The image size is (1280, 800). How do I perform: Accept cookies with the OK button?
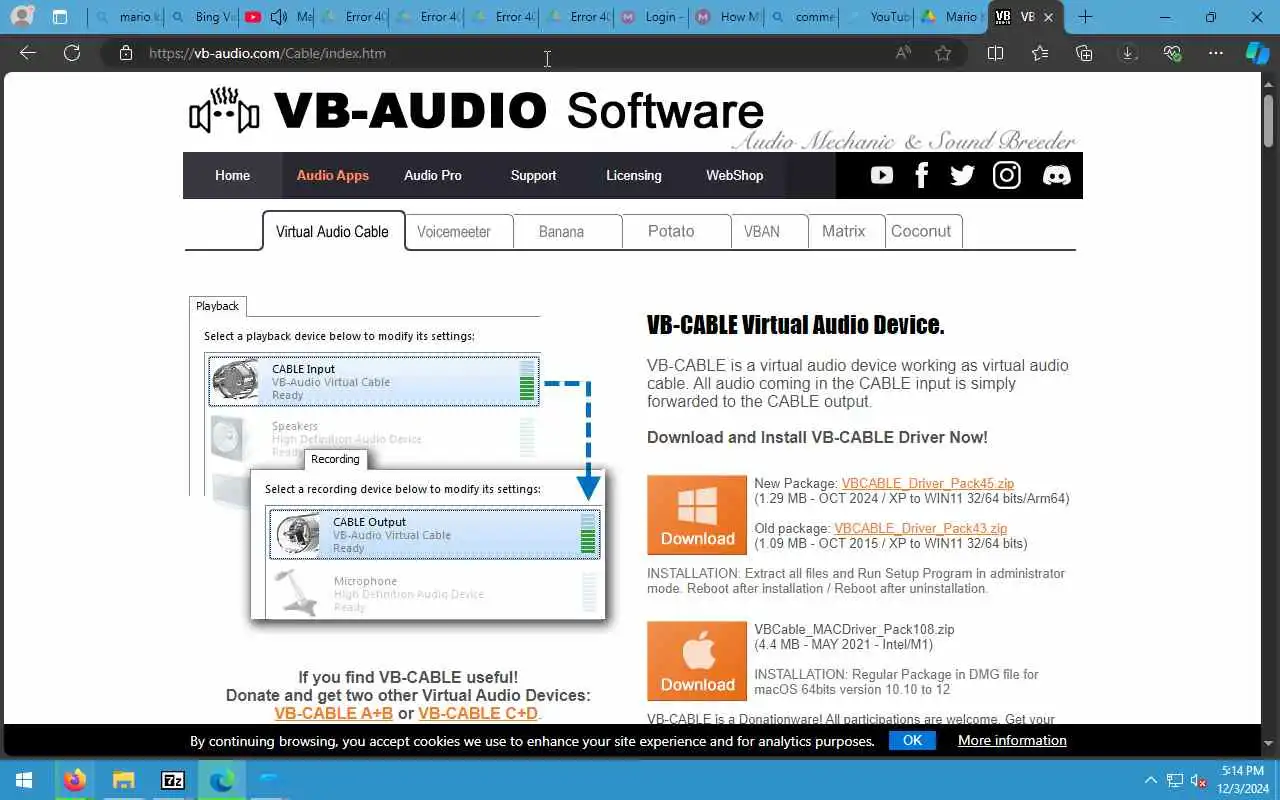point(912,740)
